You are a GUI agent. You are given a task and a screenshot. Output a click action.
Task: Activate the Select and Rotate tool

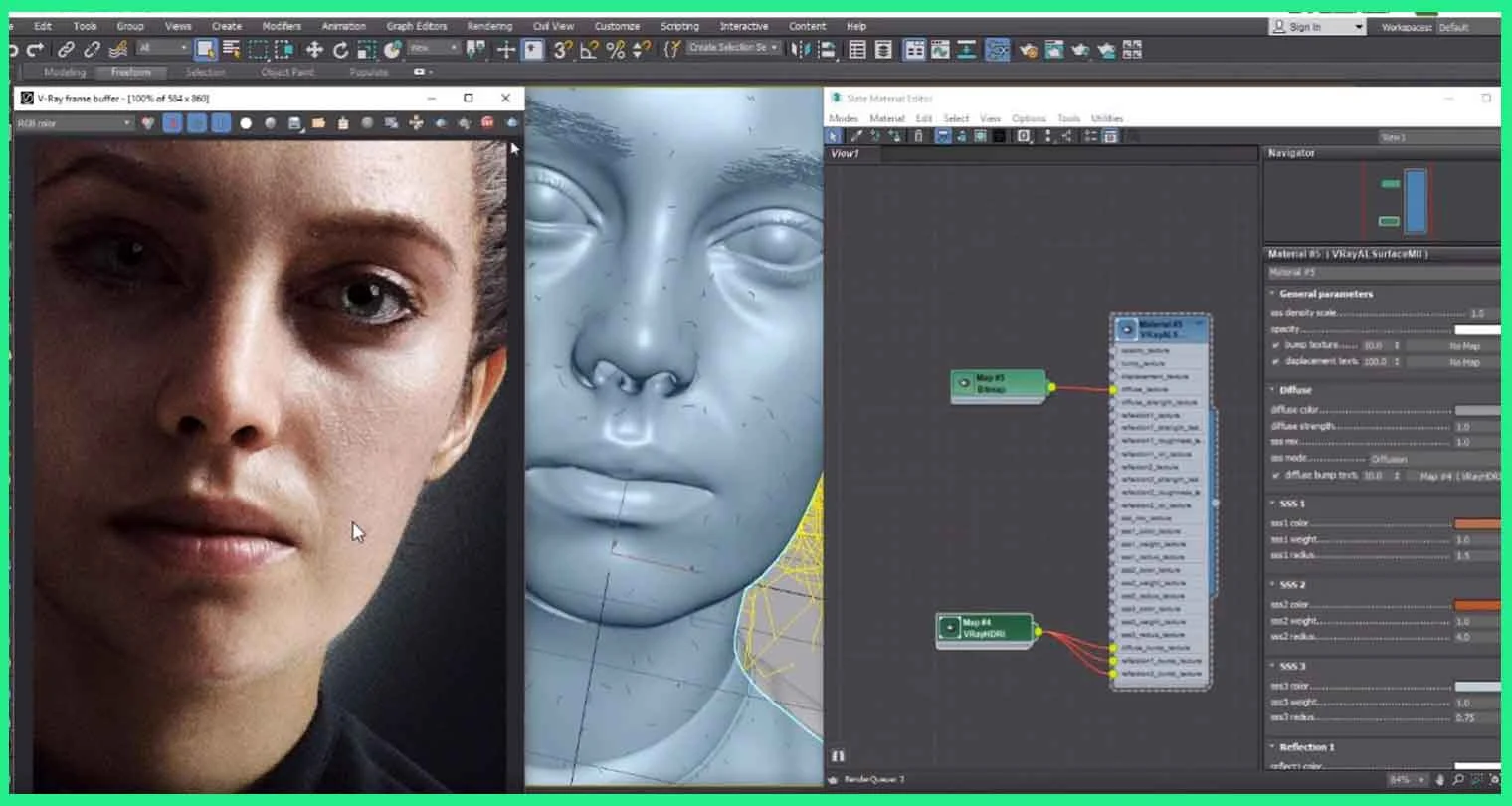[340, 49]
